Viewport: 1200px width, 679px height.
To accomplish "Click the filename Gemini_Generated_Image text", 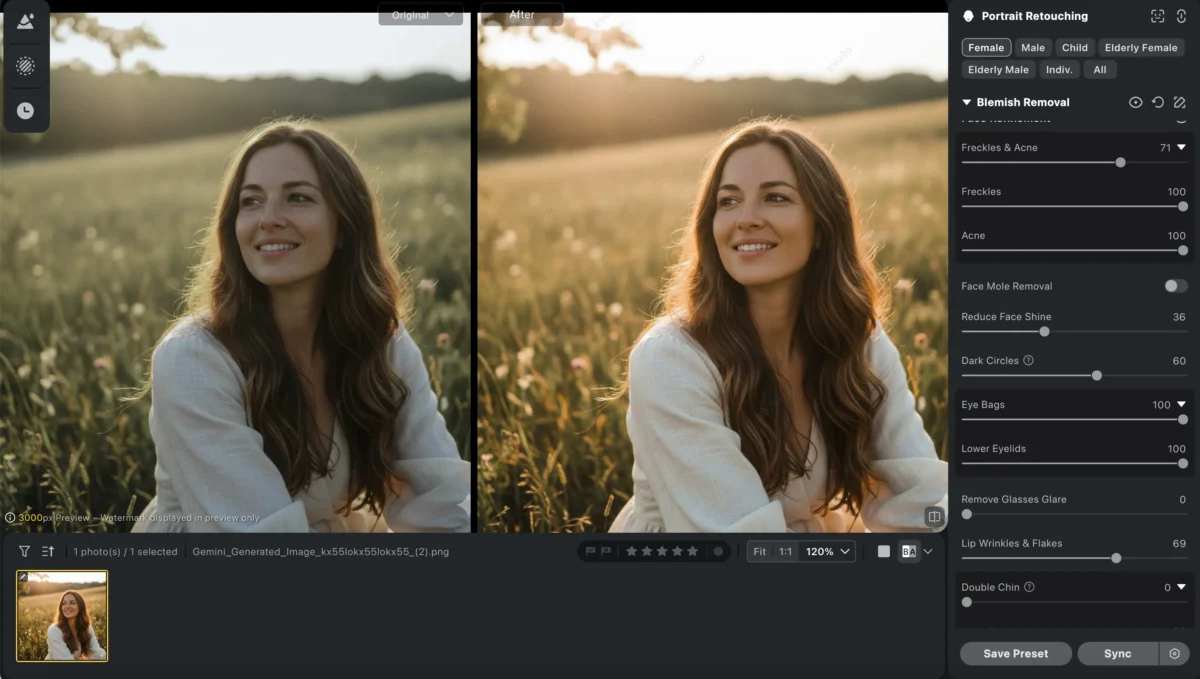I will coord(321,551).
